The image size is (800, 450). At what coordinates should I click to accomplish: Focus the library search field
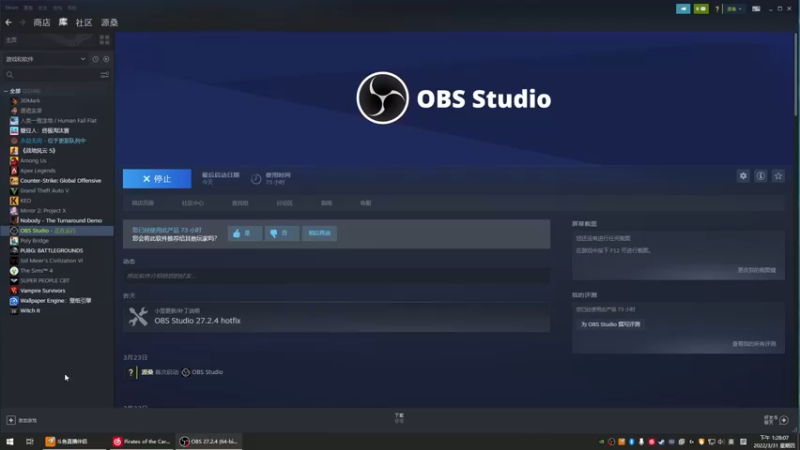[x=51, y=75]
